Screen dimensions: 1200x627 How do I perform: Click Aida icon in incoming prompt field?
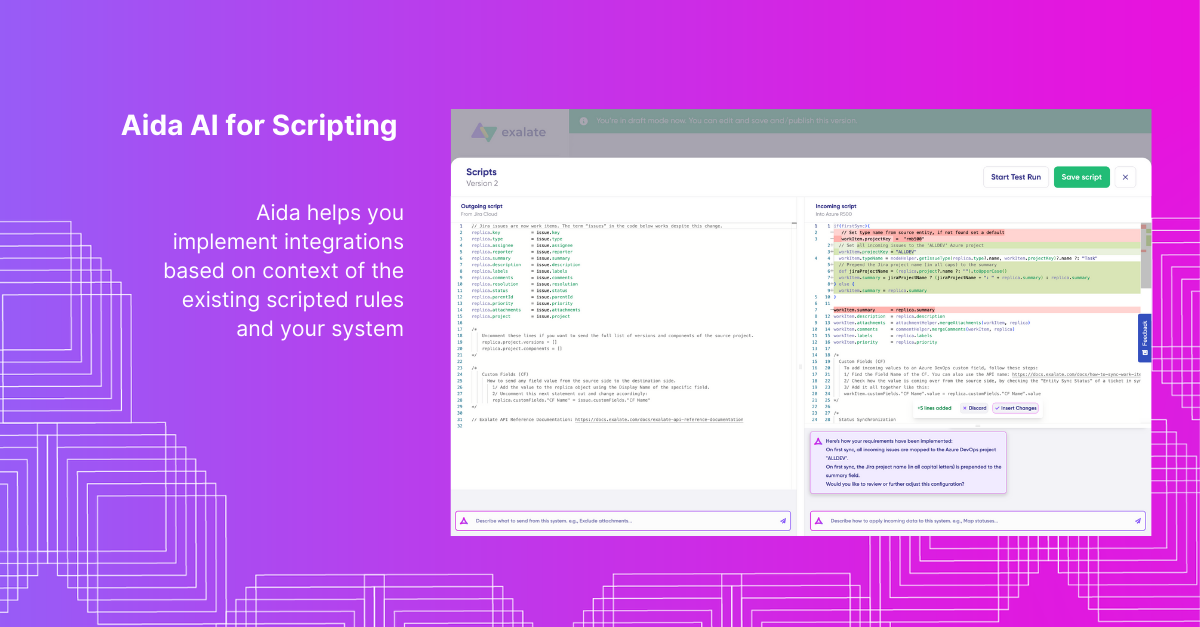coord(819,521)
